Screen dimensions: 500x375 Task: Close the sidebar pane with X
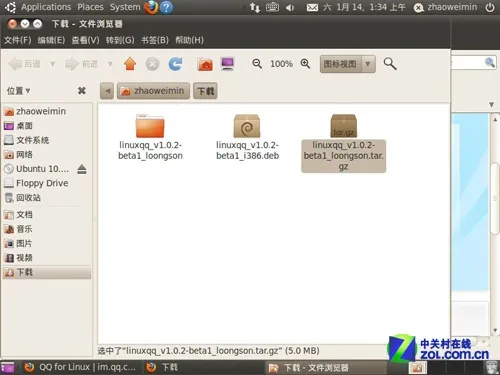pyautogui.click(x=82, y=90)
